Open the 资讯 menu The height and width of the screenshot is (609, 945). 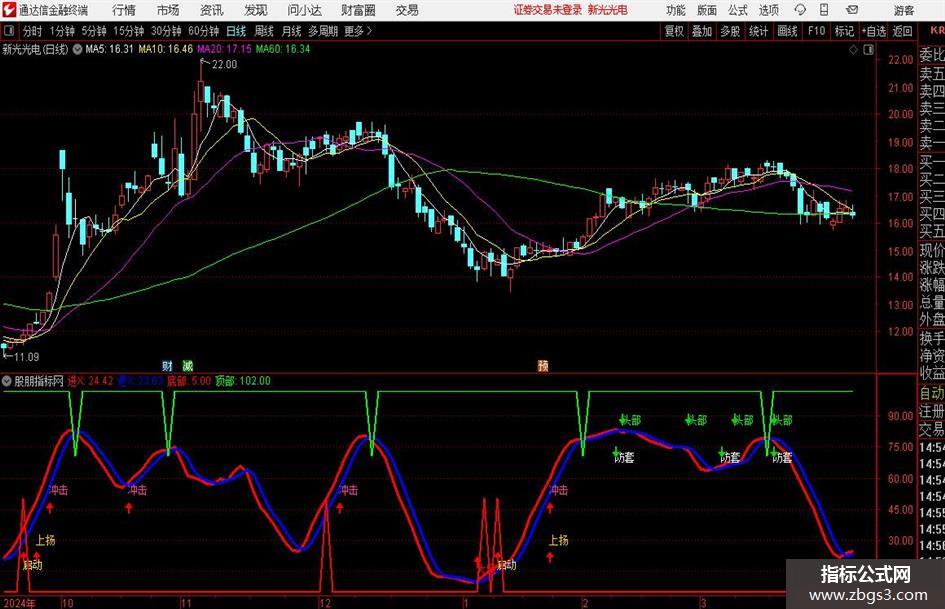(212, 10)
